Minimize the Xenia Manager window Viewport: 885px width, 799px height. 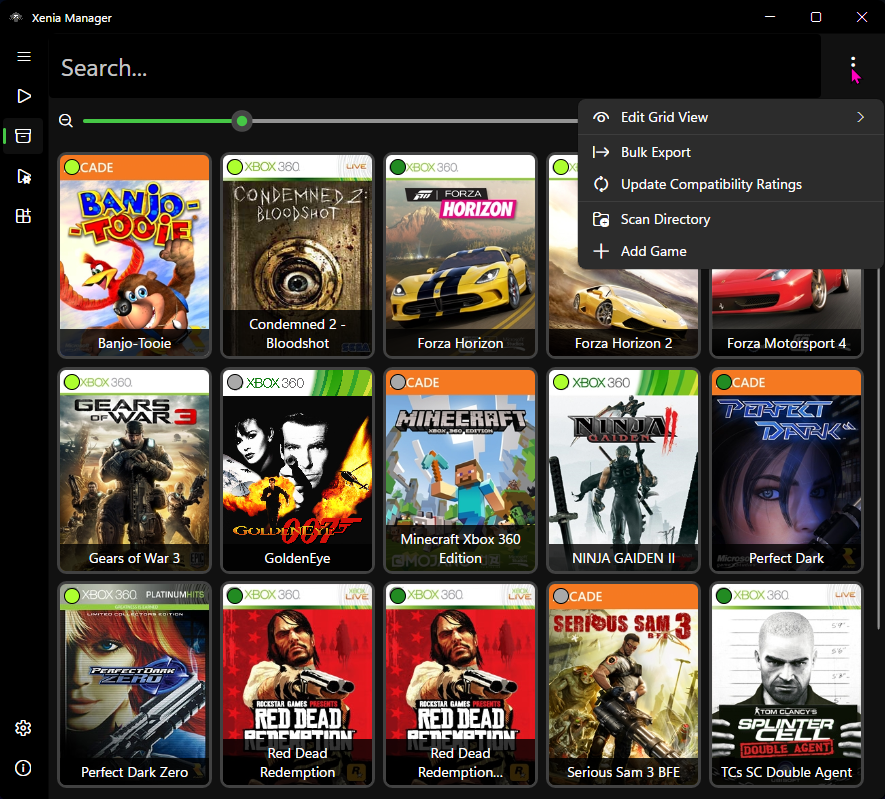pos(770,17)
